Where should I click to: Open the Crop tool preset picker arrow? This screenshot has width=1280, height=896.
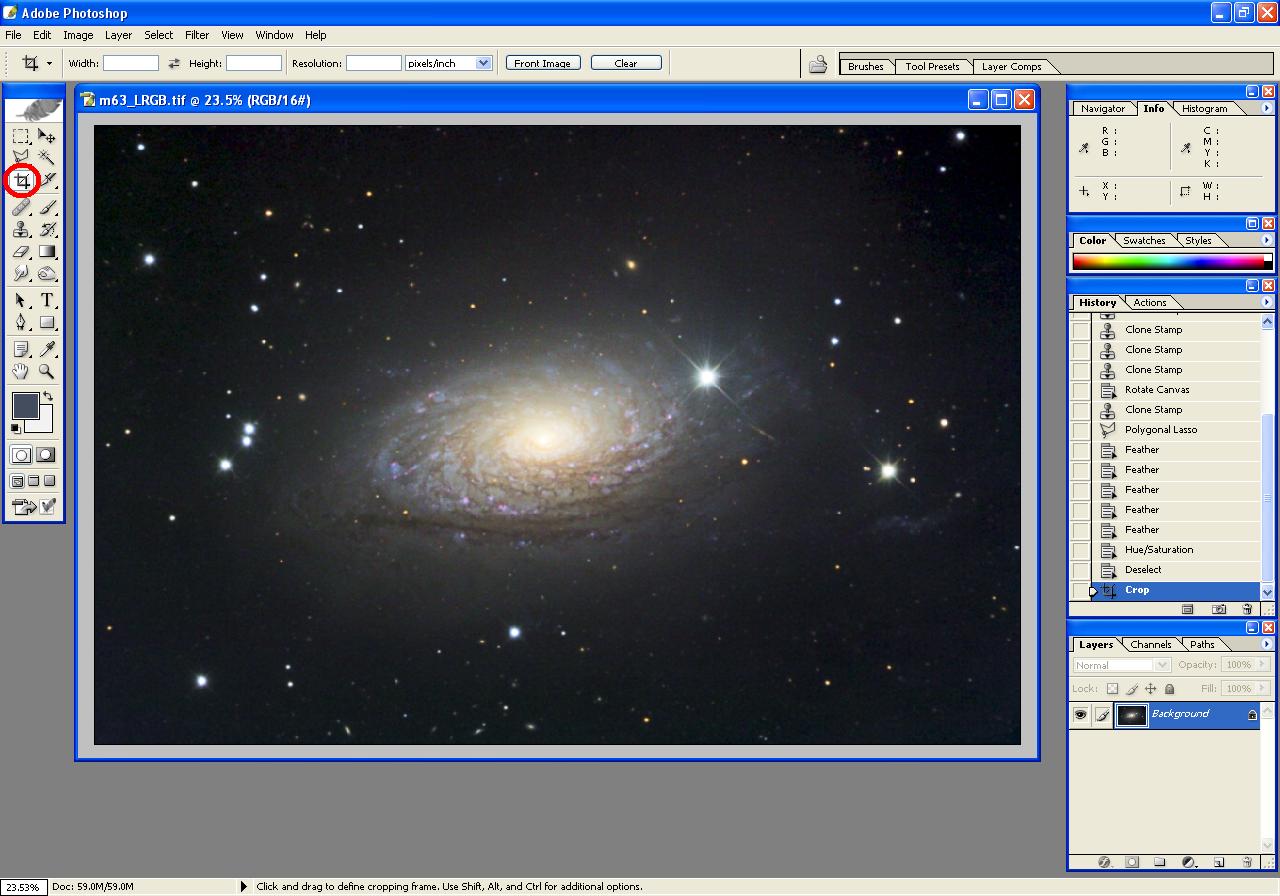[x=49, y=64]
